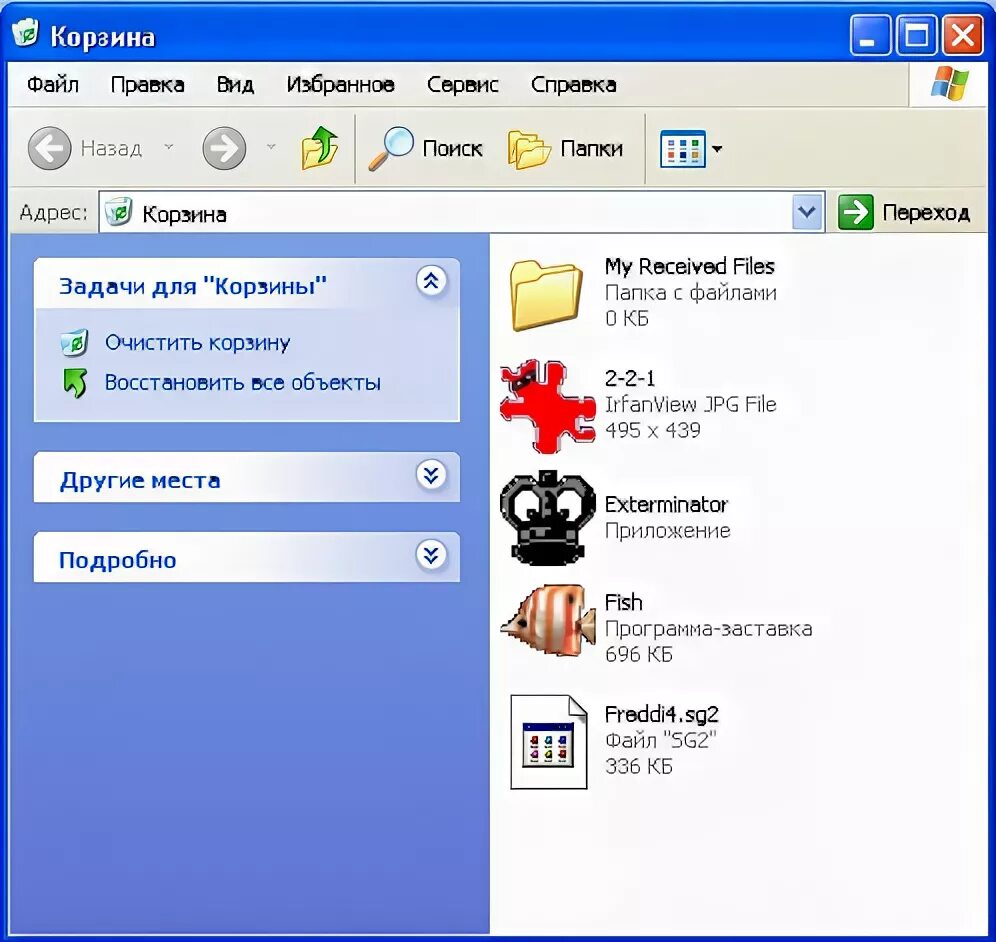Viewport: 996px width, 942px height.
Task: Click the Восстановить все объекты link
Action: pos(243,382)
